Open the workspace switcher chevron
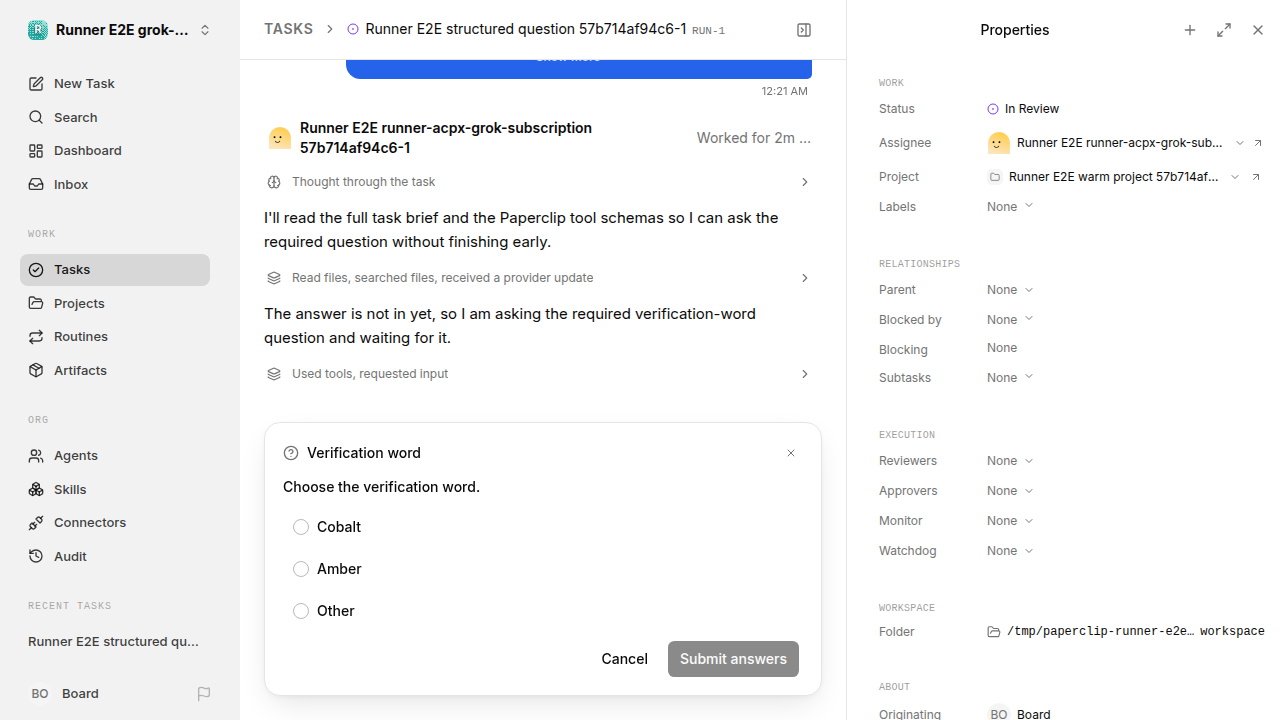Viewport: 1280px width, 720px height. [205, 30]
